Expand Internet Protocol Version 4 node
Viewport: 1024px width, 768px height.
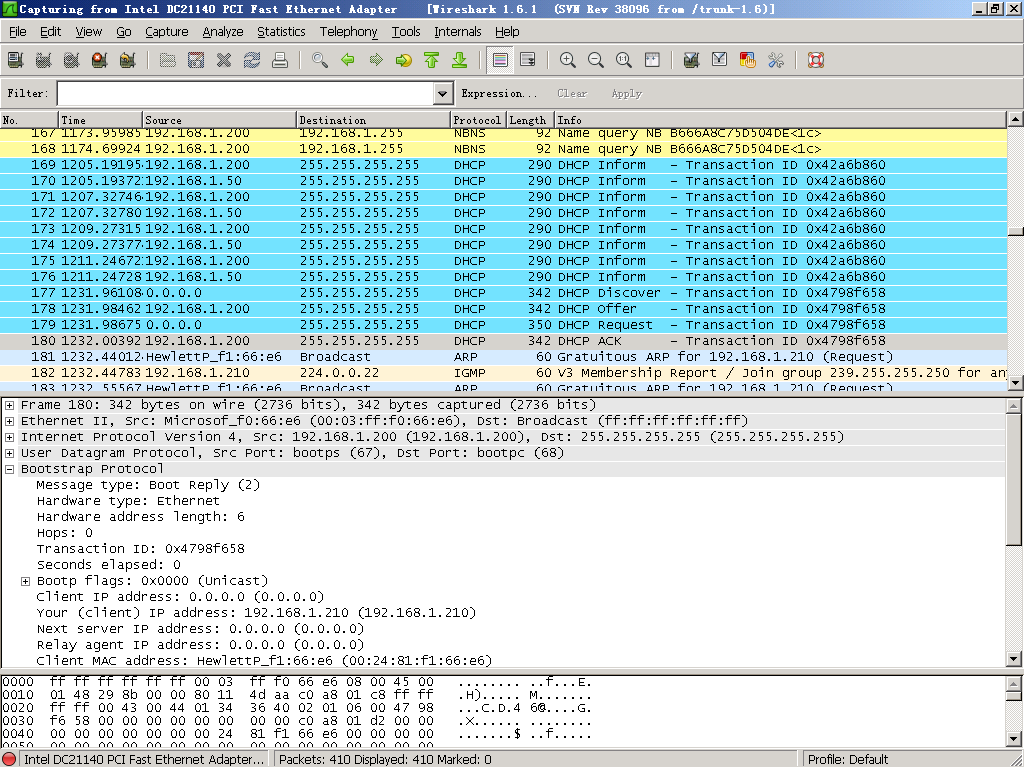(x=9, y=437)
